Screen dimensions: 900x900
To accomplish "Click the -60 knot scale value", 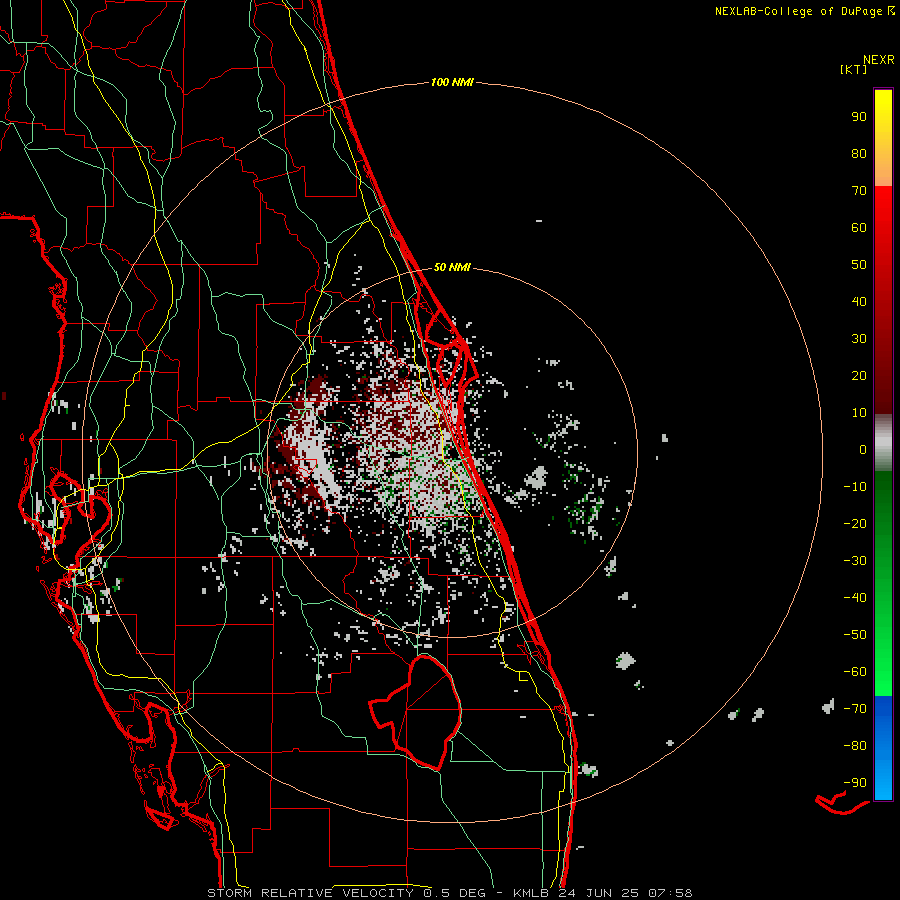I will 855,672.
